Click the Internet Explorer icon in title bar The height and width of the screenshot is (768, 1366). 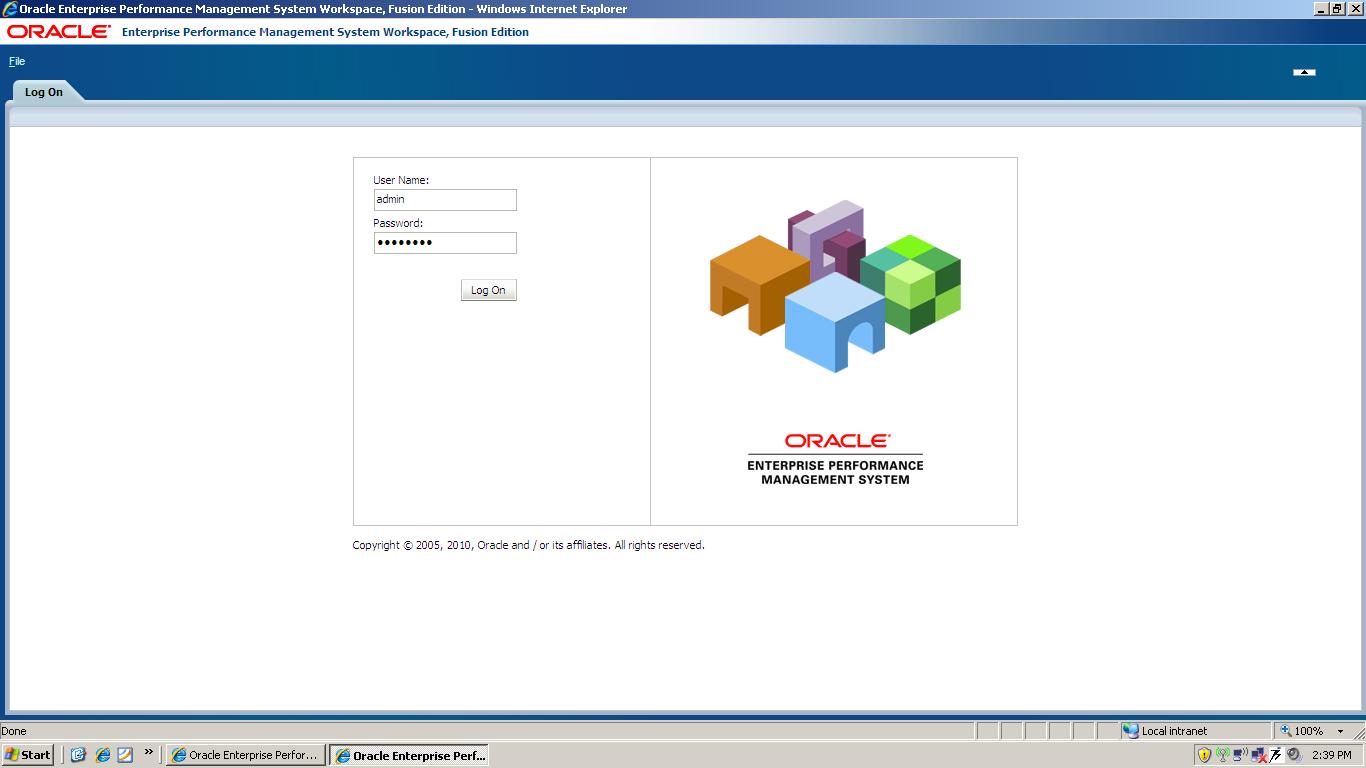click(x=9, y=9)
